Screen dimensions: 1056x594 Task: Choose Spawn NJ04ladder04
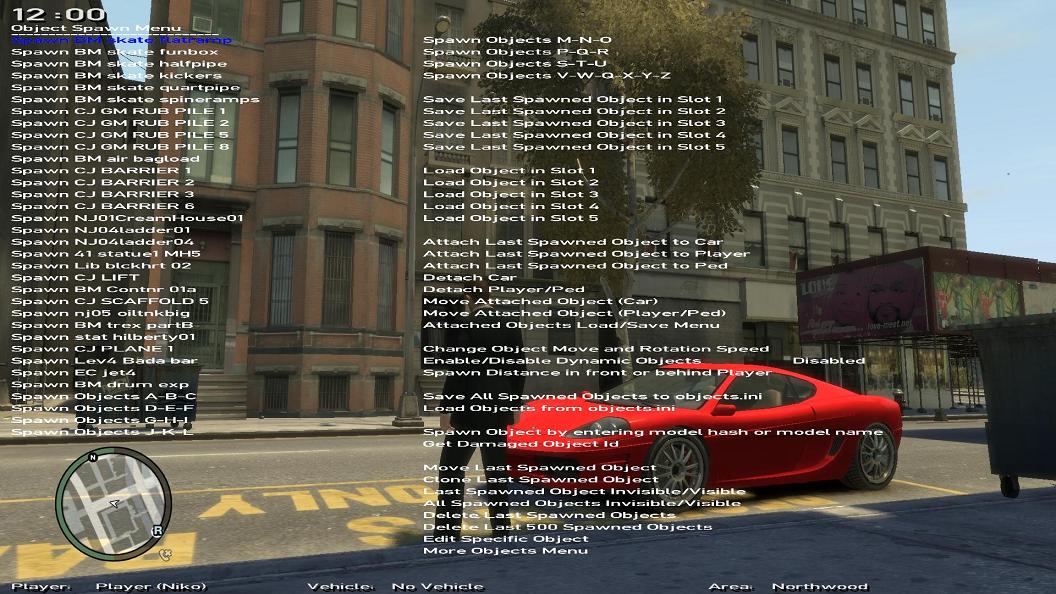coord(102,242)
